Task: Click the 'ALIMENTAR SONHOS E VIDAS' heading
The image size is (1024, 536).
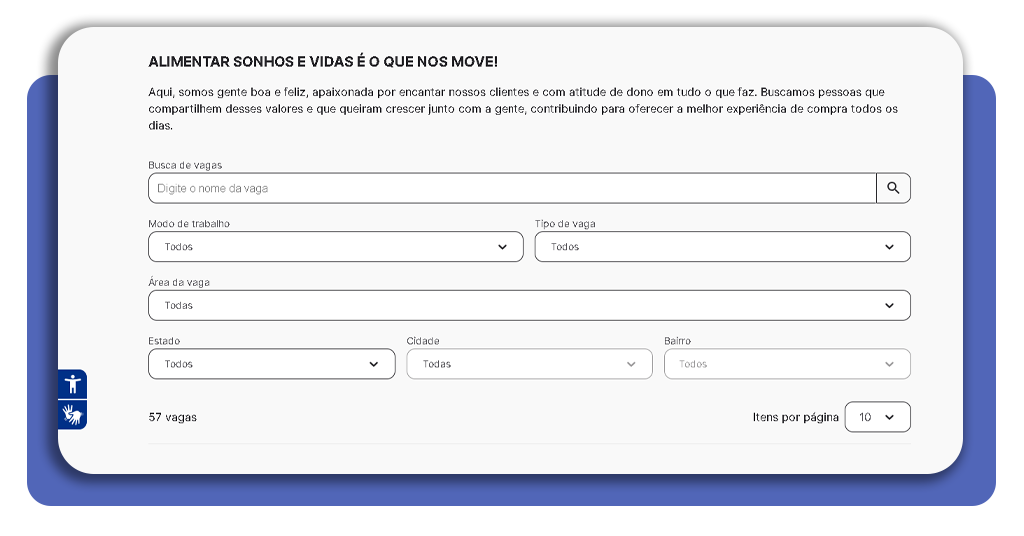Action: pos(323,62)
